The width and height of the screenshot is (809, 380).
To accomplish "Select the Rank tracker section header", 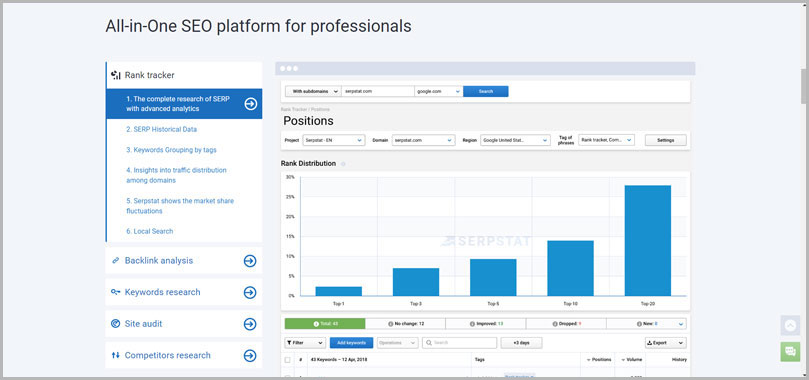I will [x=184, y=75].
